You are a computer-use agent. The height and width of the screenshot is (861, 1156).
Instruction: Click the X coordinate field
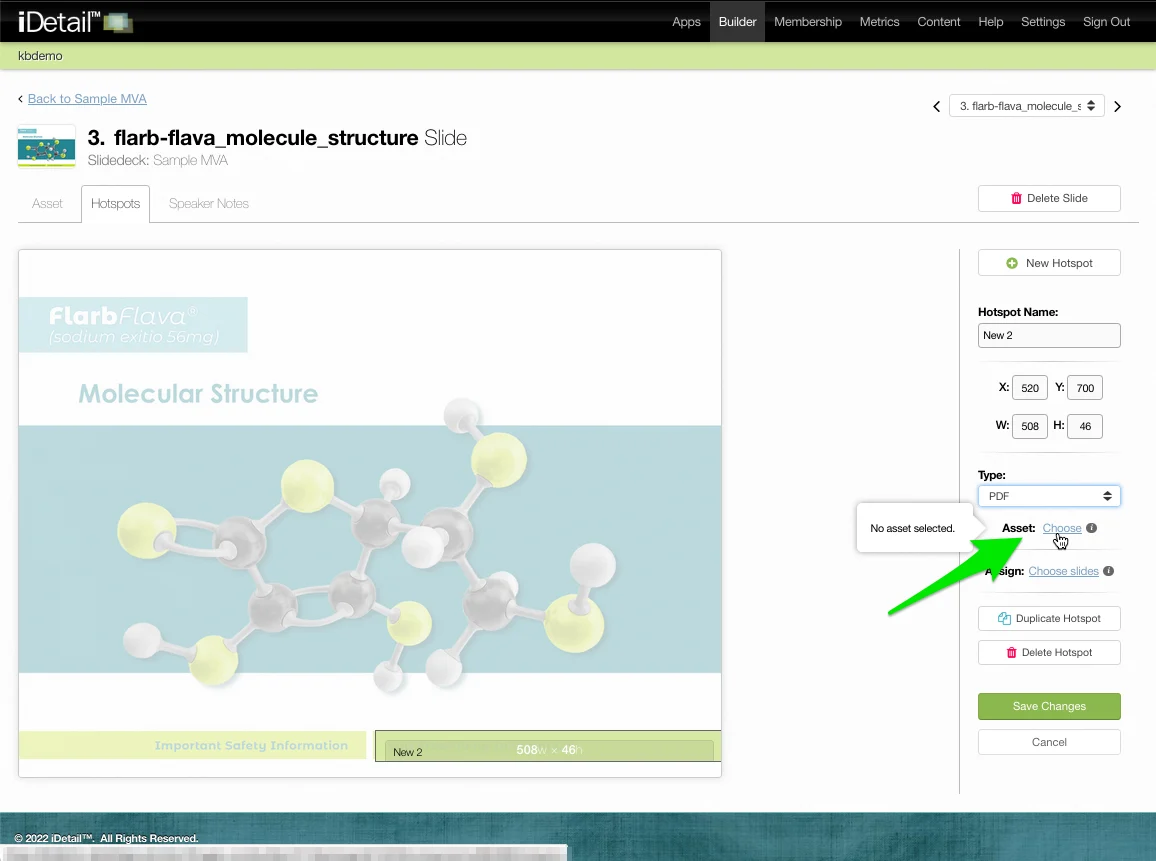tap(1030, 388)
